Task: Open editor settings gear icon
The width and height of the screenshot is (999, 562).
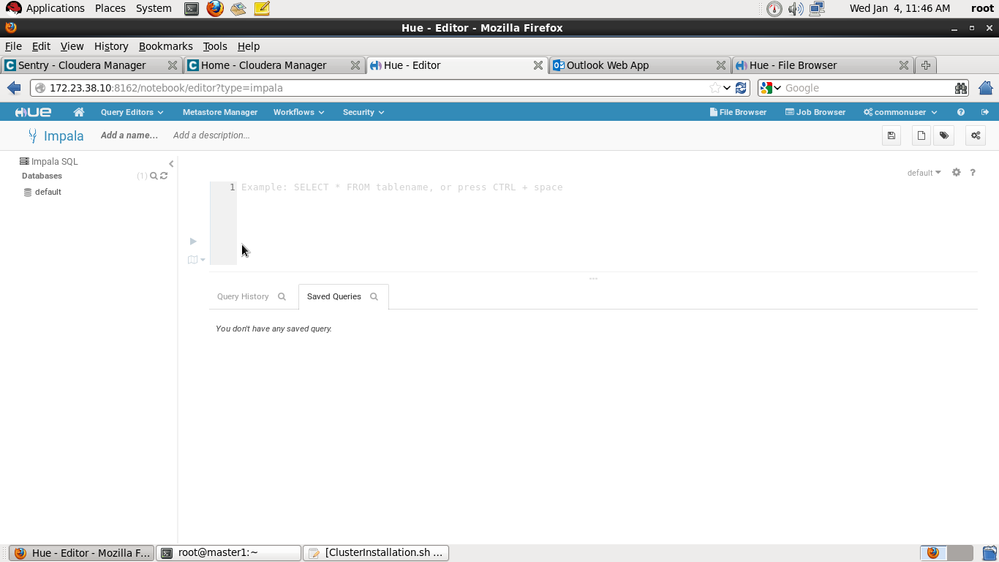Action: (956, 173)
